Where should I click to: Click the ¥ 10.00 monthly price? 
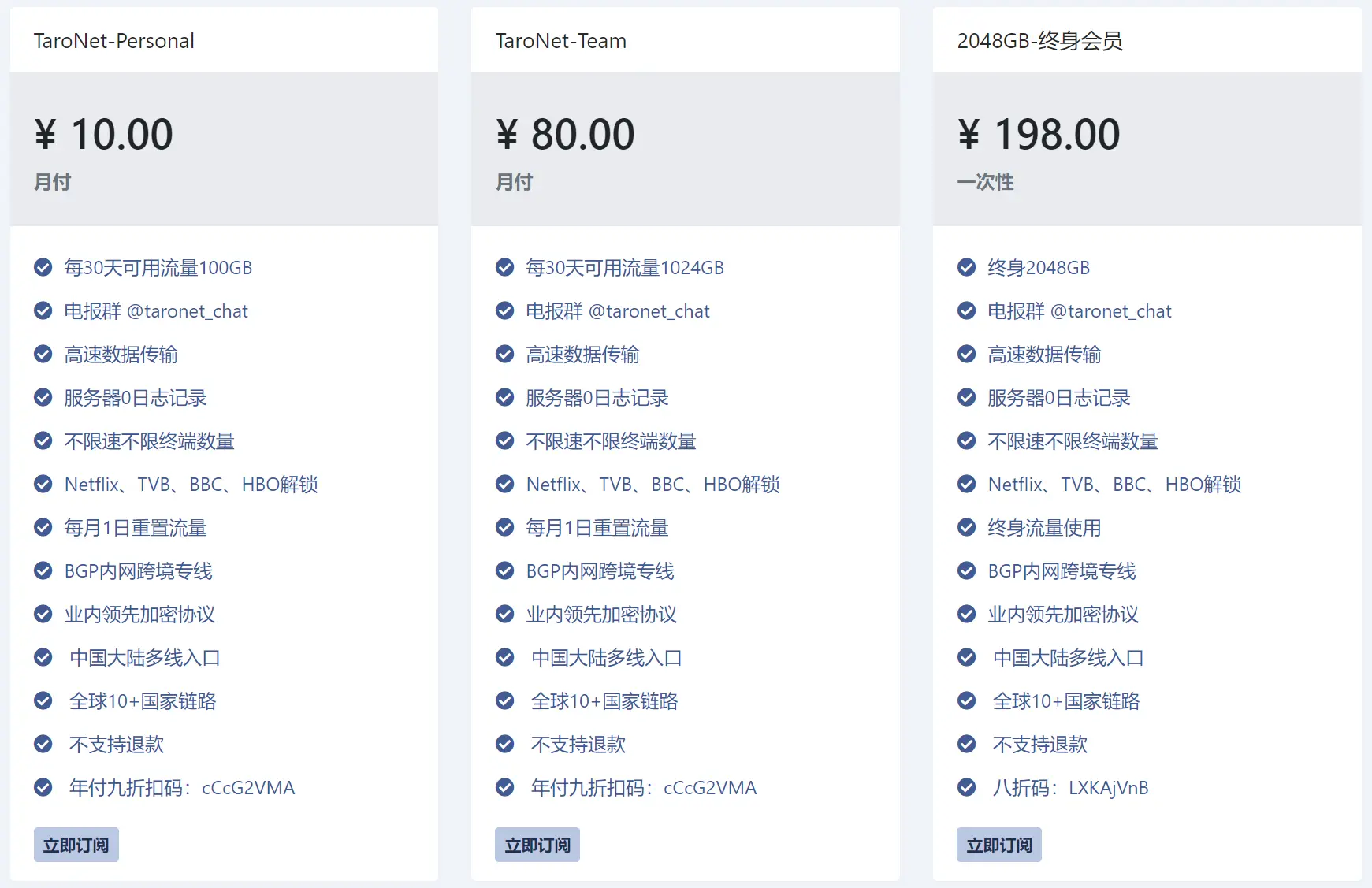104,134
